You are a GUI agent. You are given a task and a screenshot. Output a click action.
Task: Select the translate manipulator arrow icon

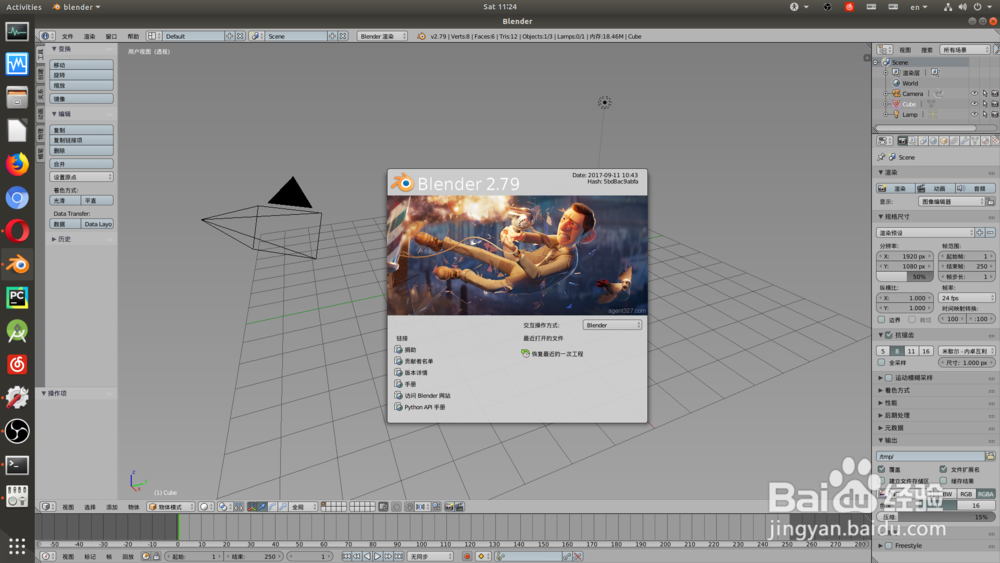(x=262, y=507)
